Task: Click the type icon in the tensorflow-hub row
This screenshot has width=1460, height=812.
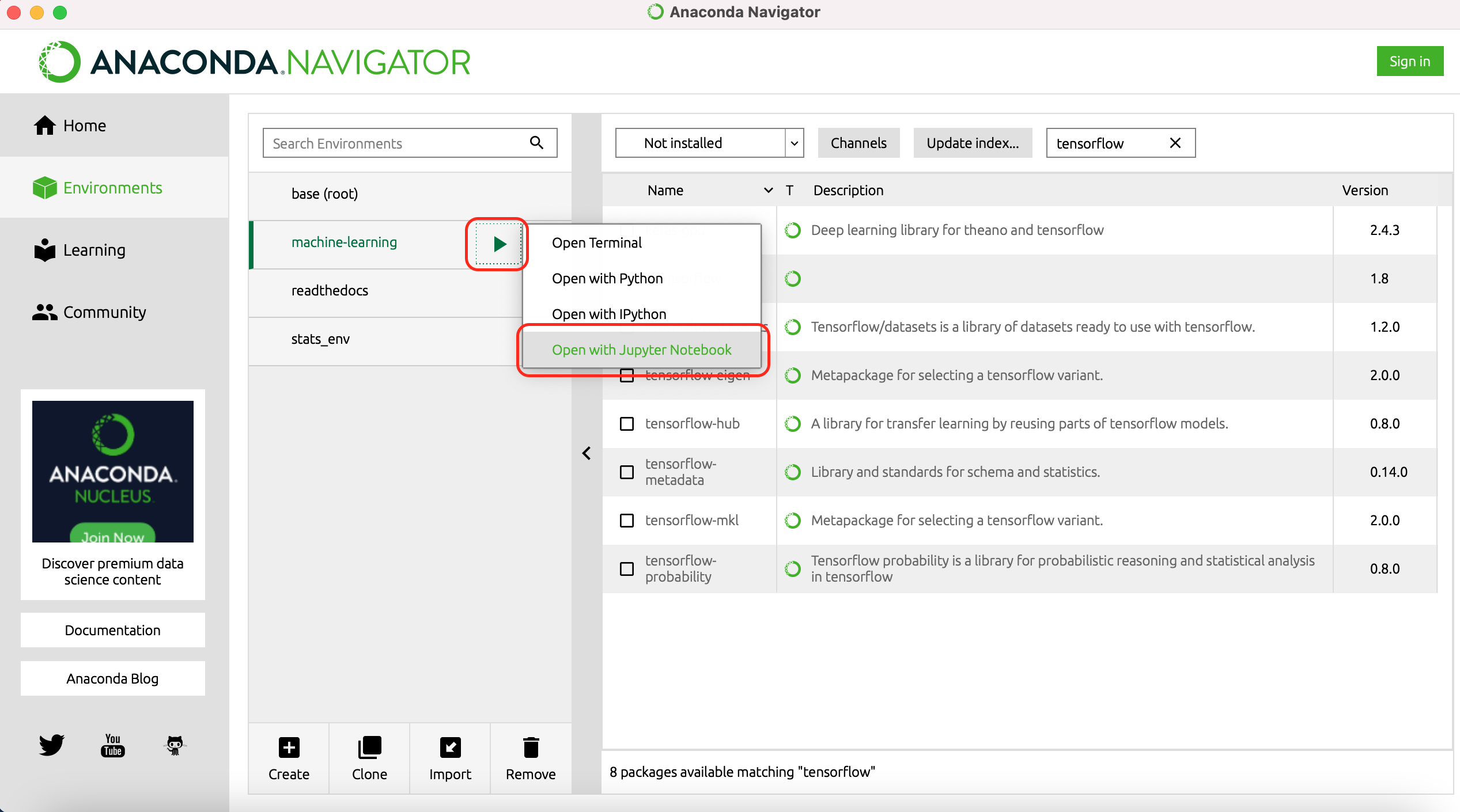Action: pos(793,424)
